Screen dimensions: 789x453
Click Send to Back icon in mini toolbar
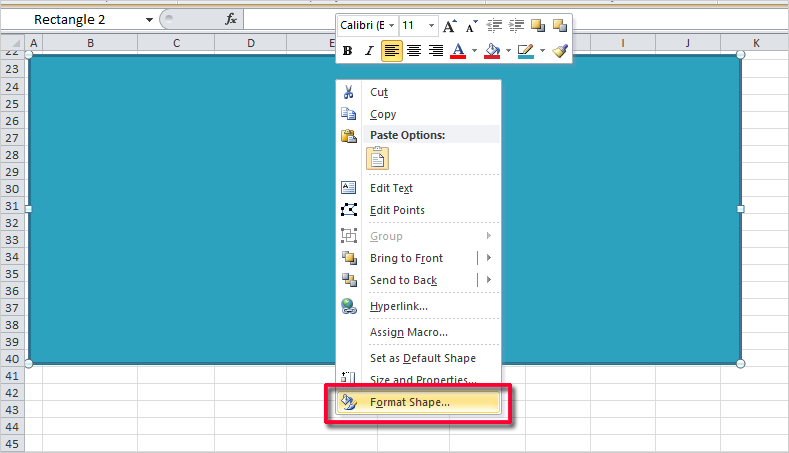pyautogui.click(x=560, y=26)
